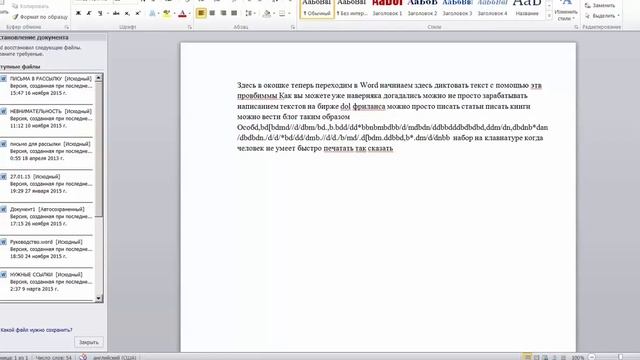Viewport: 640px width, 360px height.
Task: Click proofing errors icon in status bar
Action: (83, 357)
